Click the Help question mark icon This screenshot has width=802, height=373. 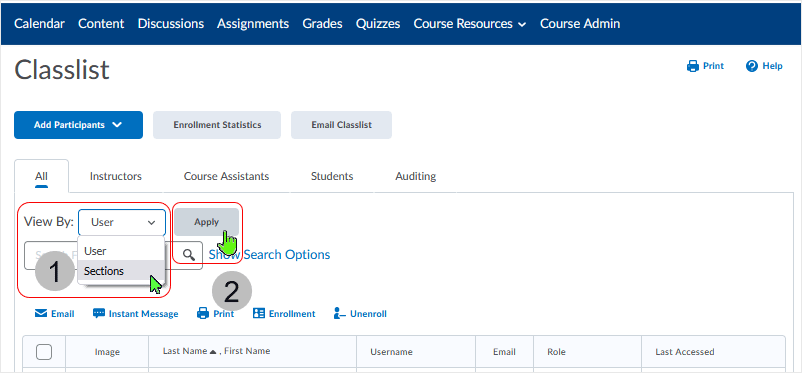[x=751, y=66]
